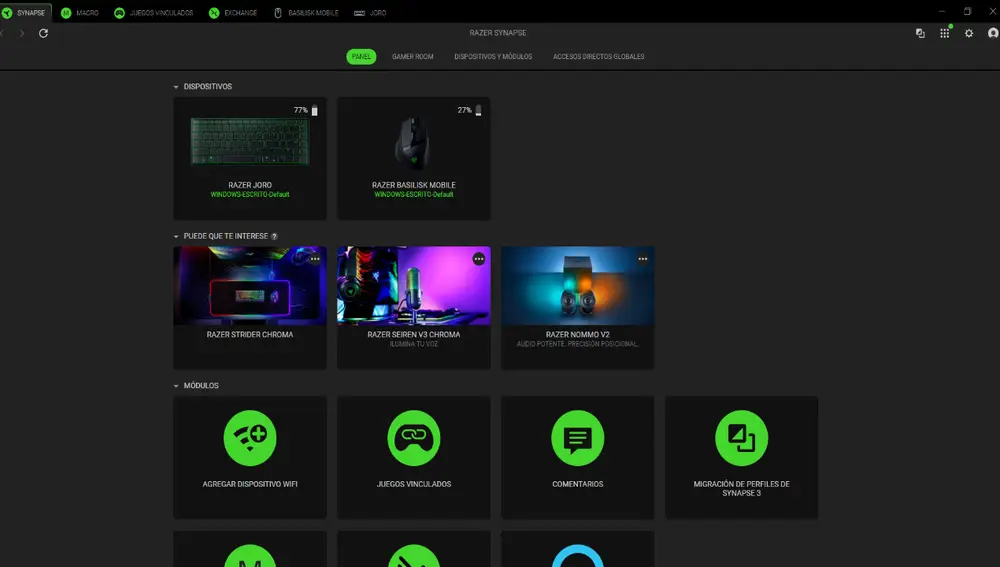Collapse the Dispositivos section
This screenshot has height=567, width=1000.
[x=176, y=87]
